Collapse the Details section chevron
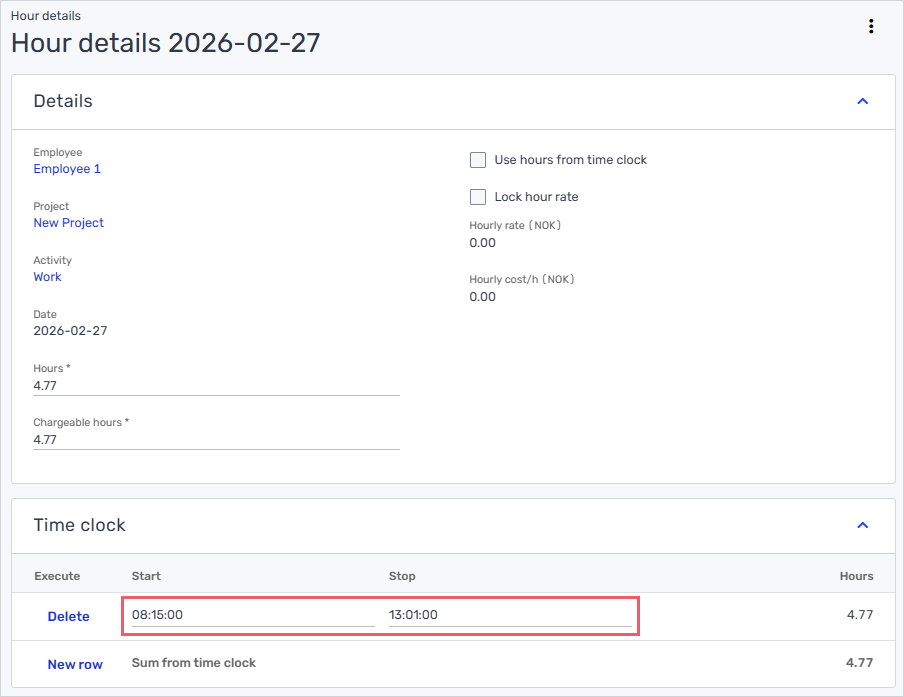The width and height of the screenshot is (904, 697). pyautogui.click(x=863, y=101)
